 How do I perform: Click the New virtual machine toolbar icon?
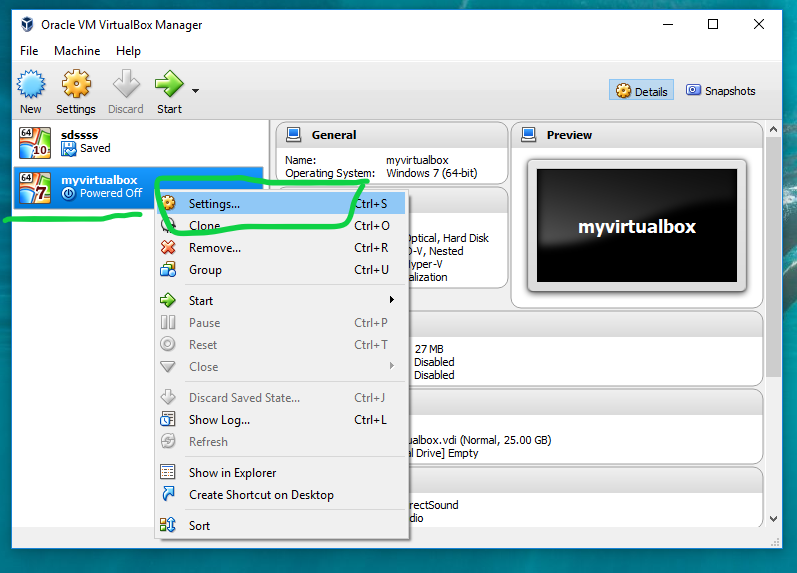(x=31, y=85)
